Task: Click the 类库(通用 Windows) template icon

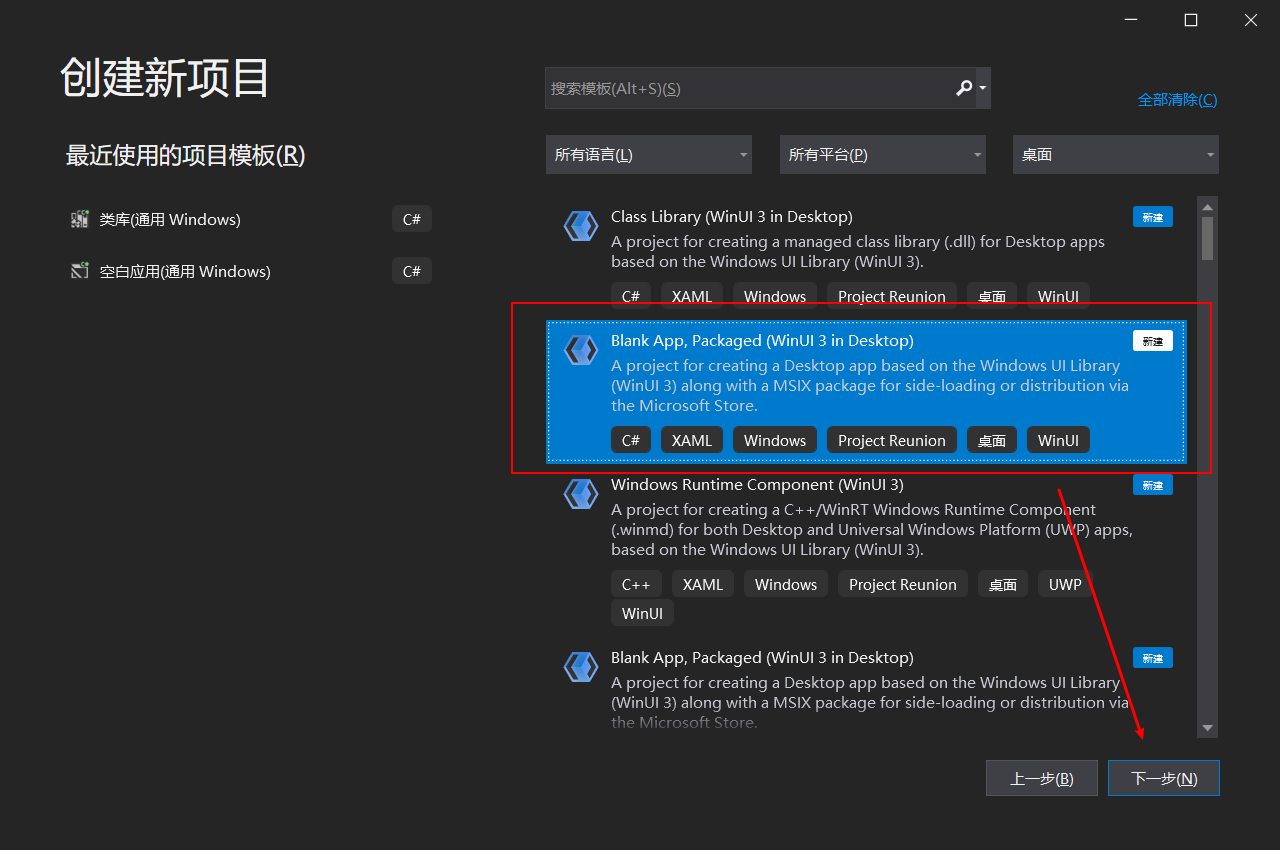Action: 80,219
